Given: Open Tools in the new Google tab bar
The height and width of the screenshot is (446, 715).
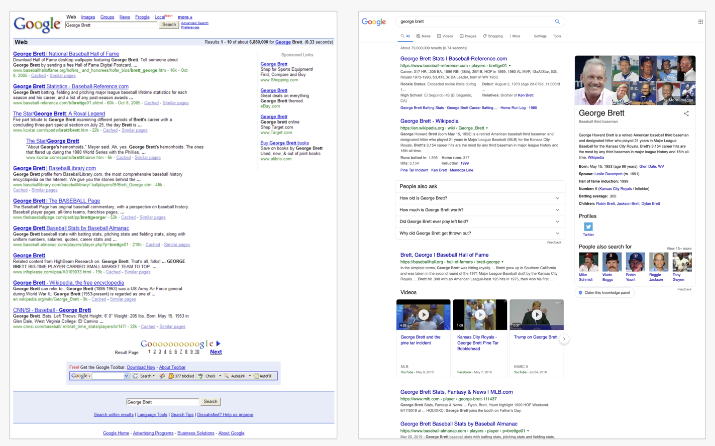Looking at the screenshot, I should pos(557,36).
